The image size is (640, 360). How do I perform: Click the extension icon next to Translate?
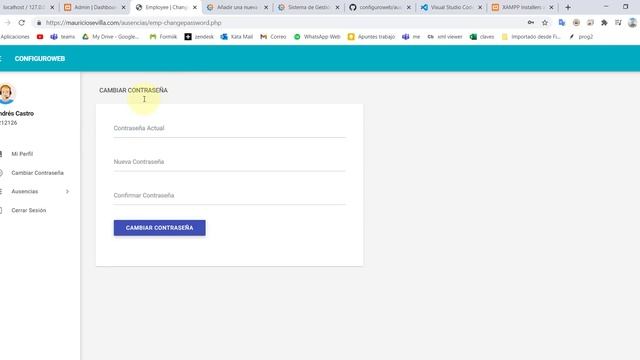(576, 23)
